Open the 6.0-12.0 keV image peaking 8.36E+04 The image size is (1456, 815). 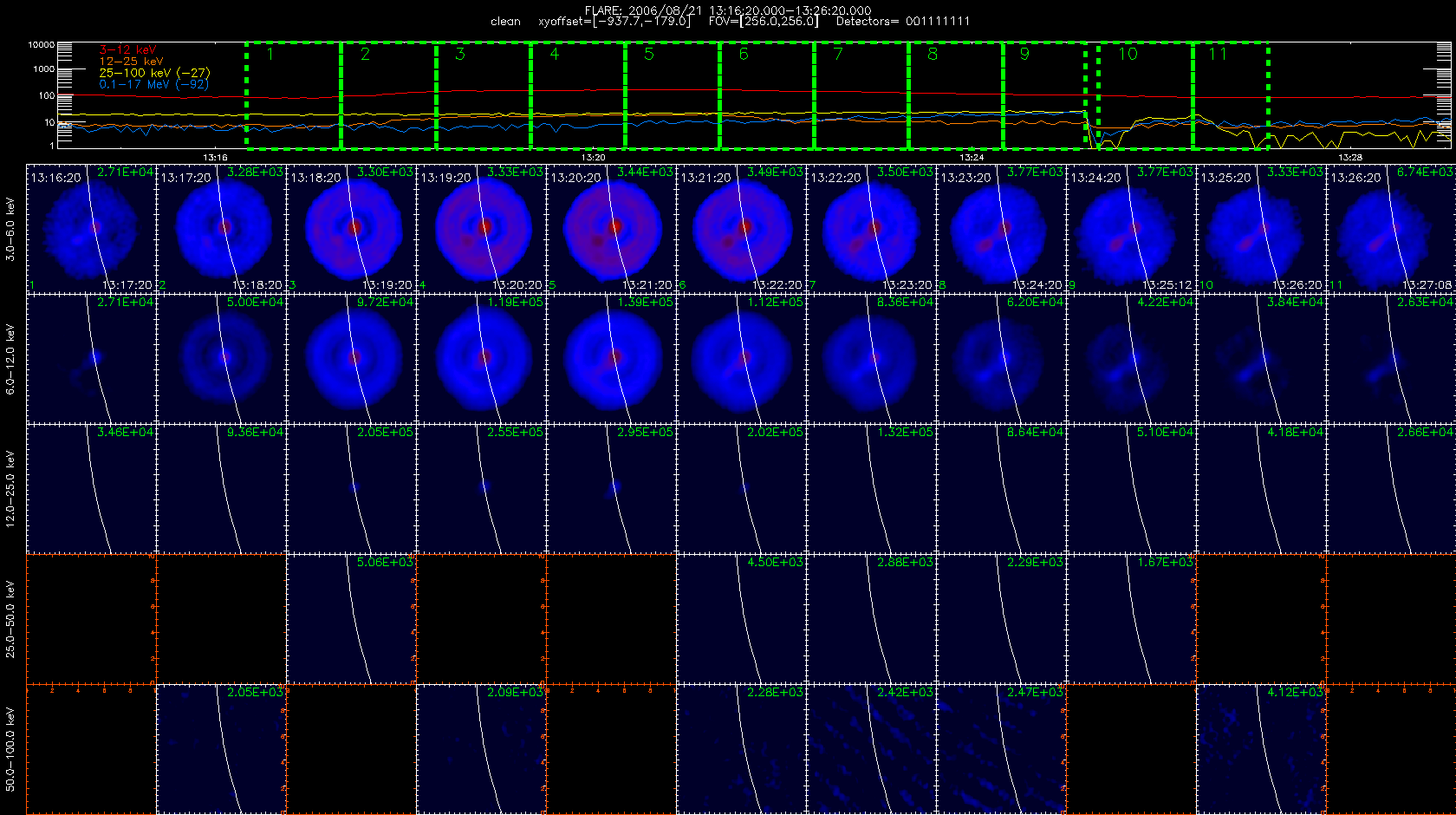click(871, 358)
